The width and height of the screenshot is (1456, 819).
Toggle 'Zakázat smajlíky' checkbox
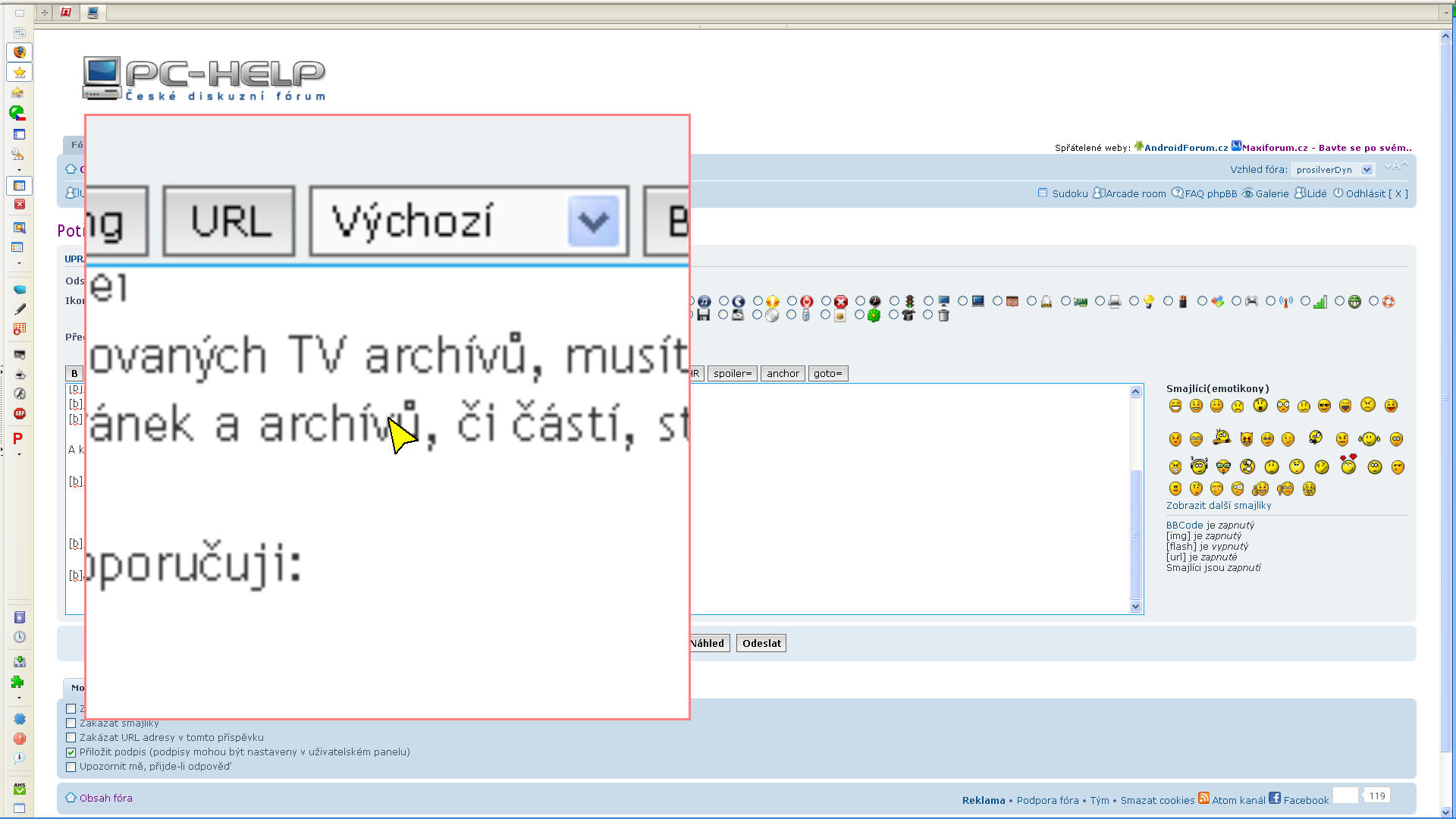tap(71, 723)
